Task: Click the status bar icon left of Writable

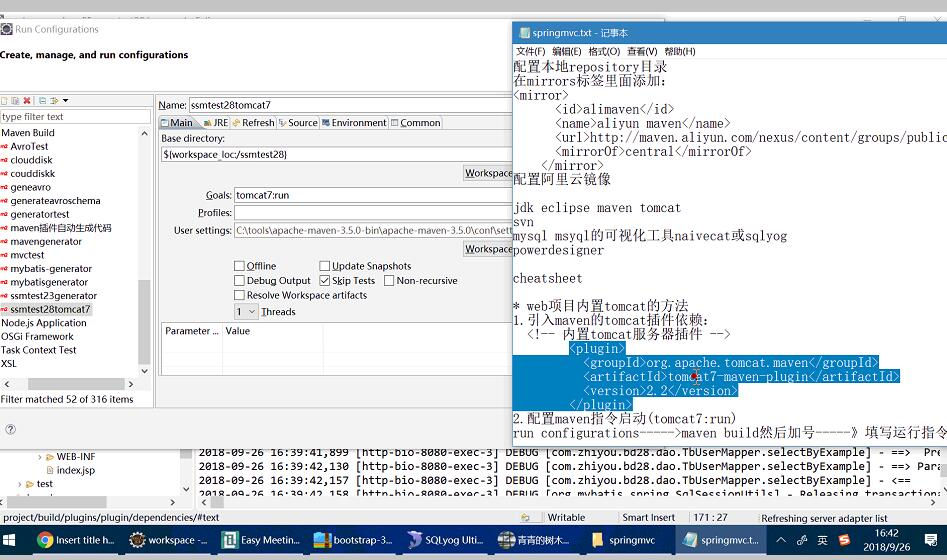Action: tap(525, 518)
